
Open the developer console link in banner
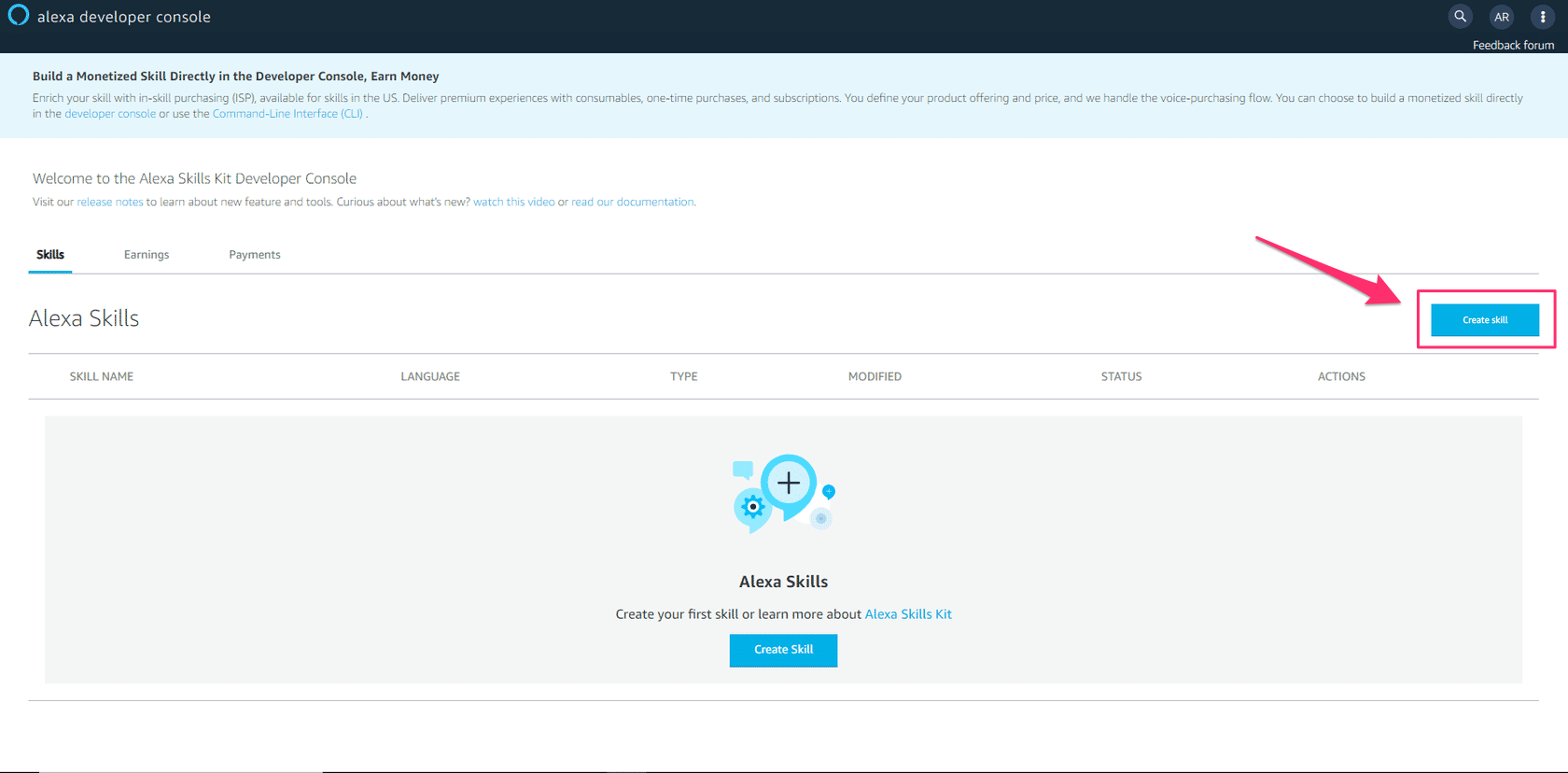[x=110, y=114]
